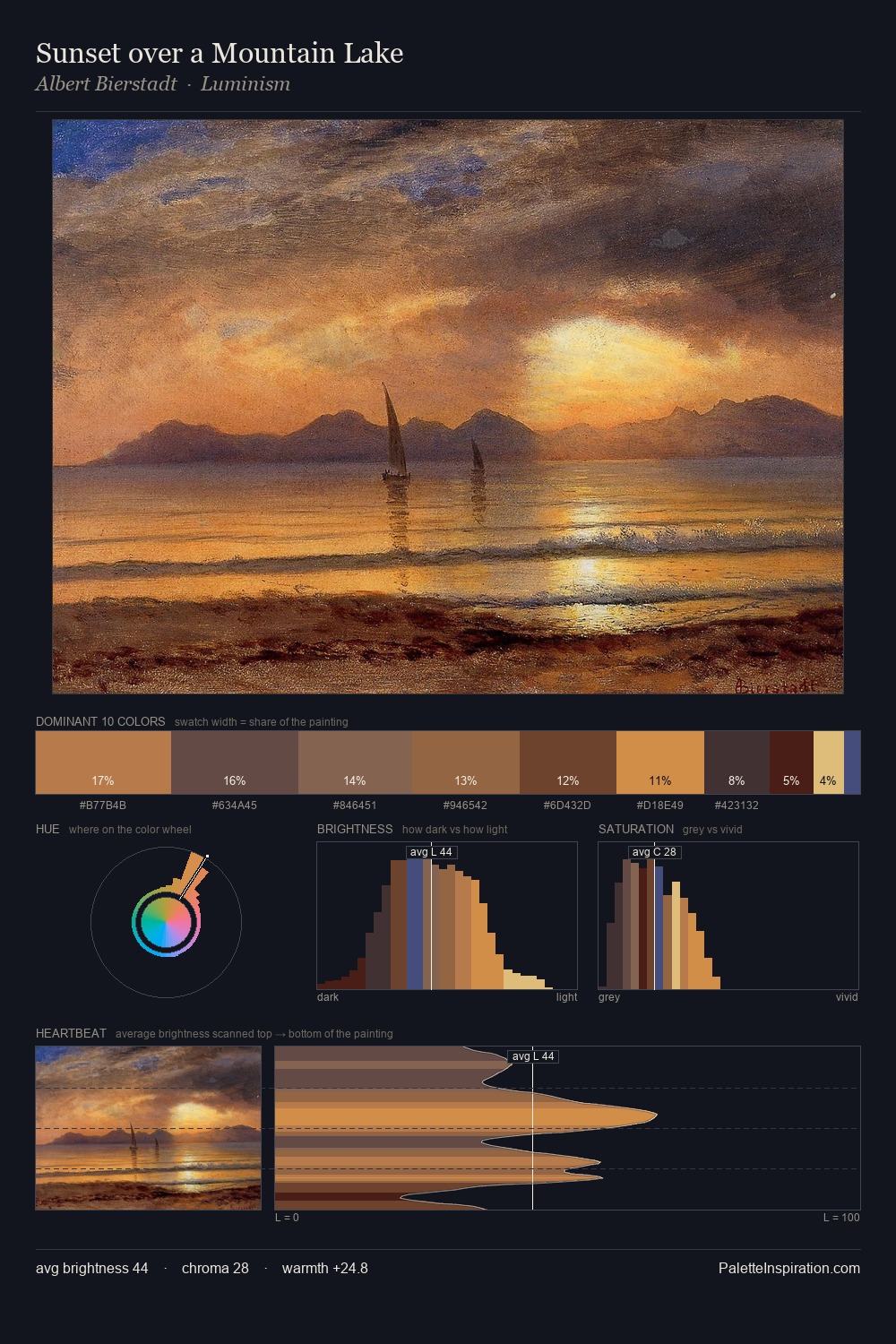Click the warmth +24.8 footer stat
Viewport: 896px width, 1344px height.
pyautogui.click(x=325, y=1269)
